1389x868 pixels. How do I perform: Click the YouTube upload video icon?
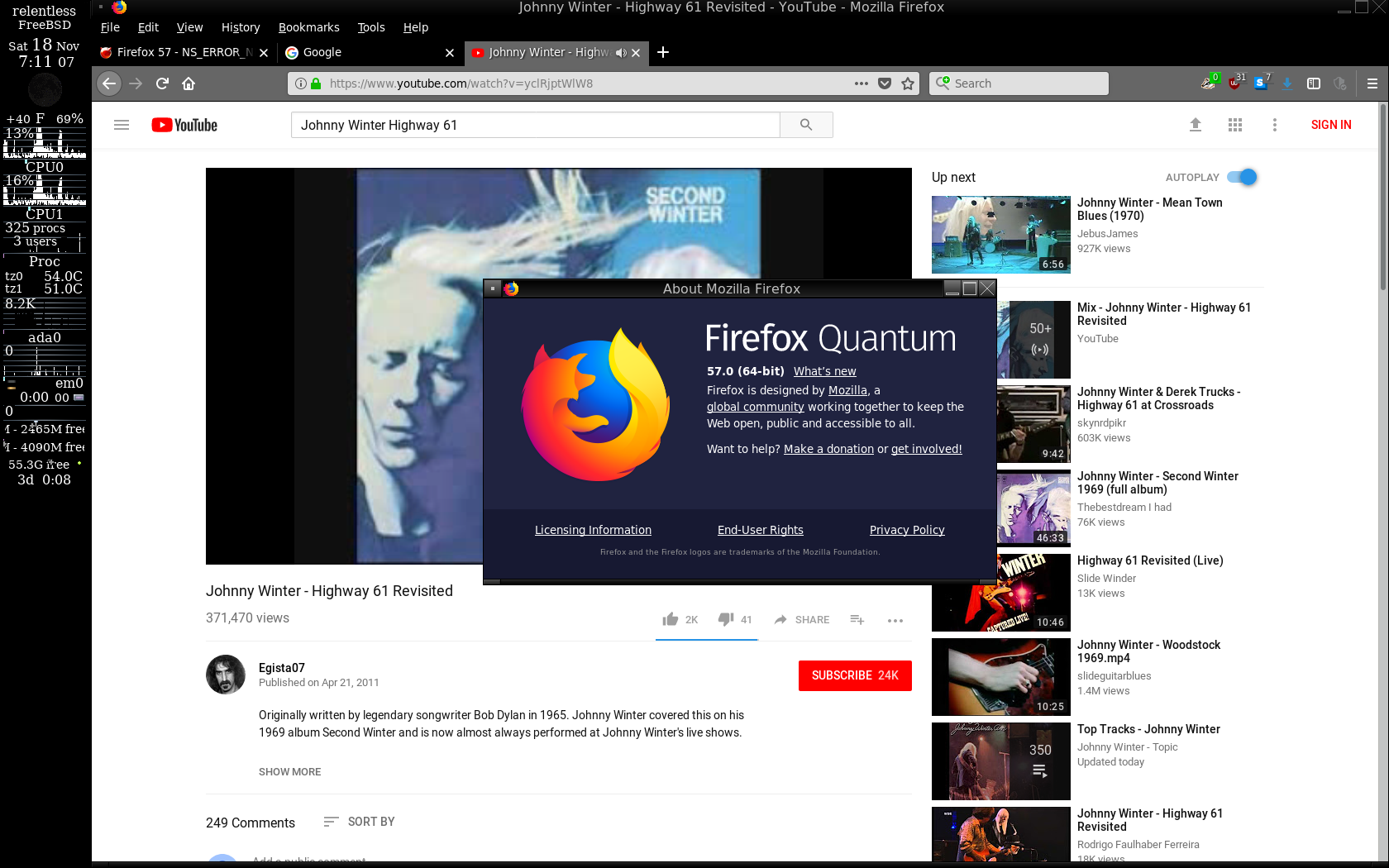coord(1196,125)
